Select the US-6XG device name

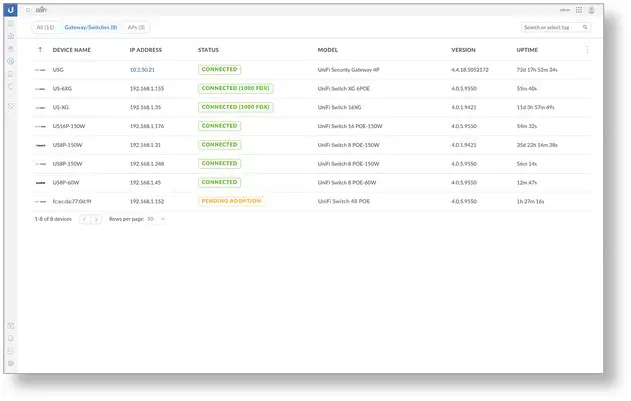coord(62,89)
